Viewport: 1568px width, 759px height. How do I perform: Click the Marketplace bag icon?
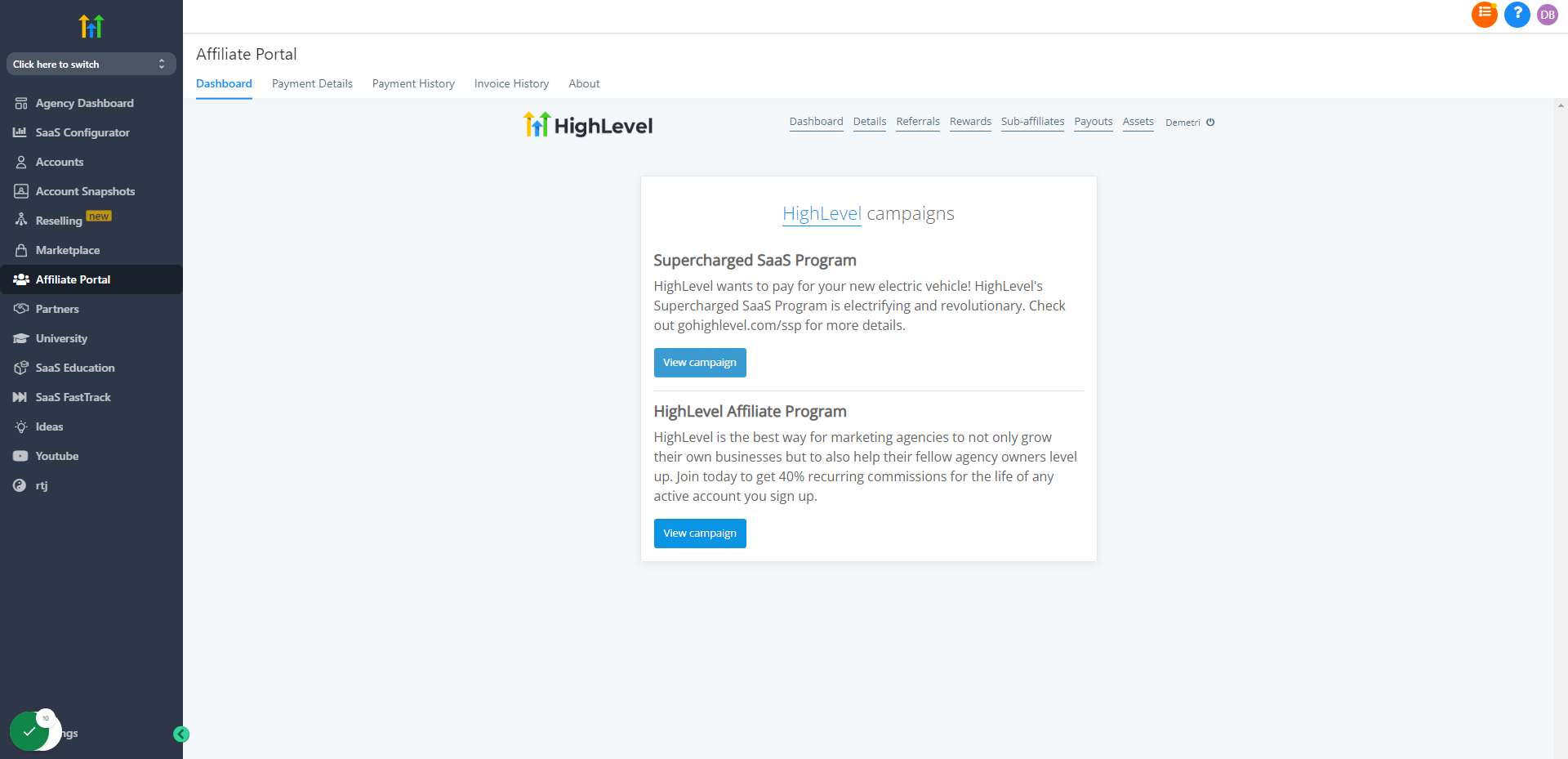(21, 250)
